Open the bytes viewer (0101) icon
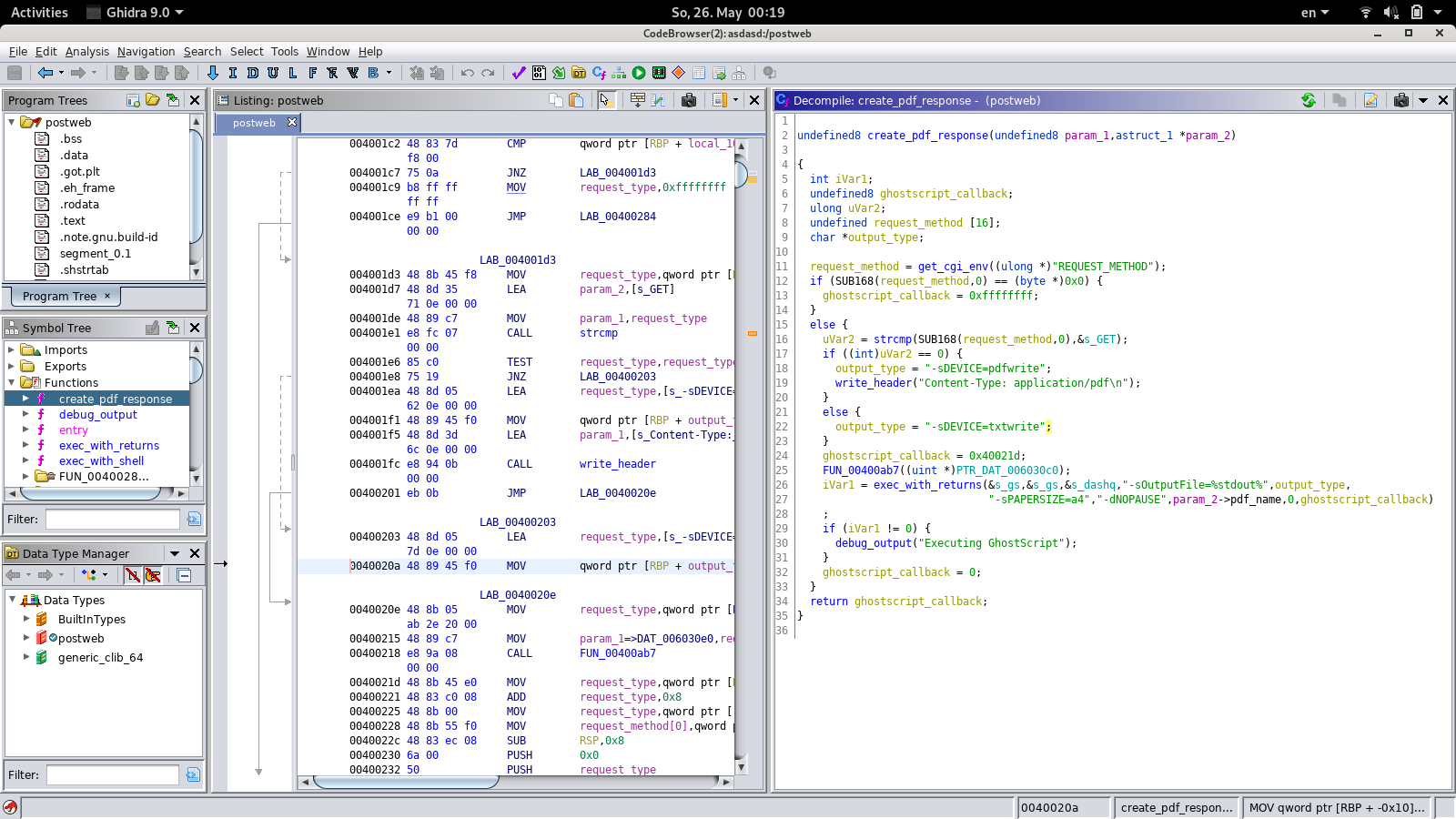The height and width of the screenshot is (819, 1456). coord(539,73)
